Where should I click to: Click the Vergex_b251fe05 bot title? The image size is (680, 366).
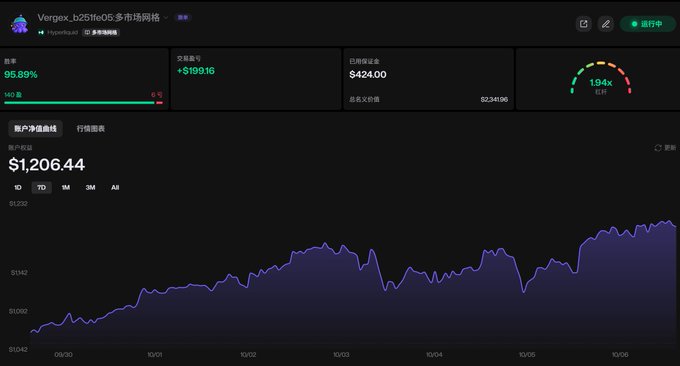98,18
